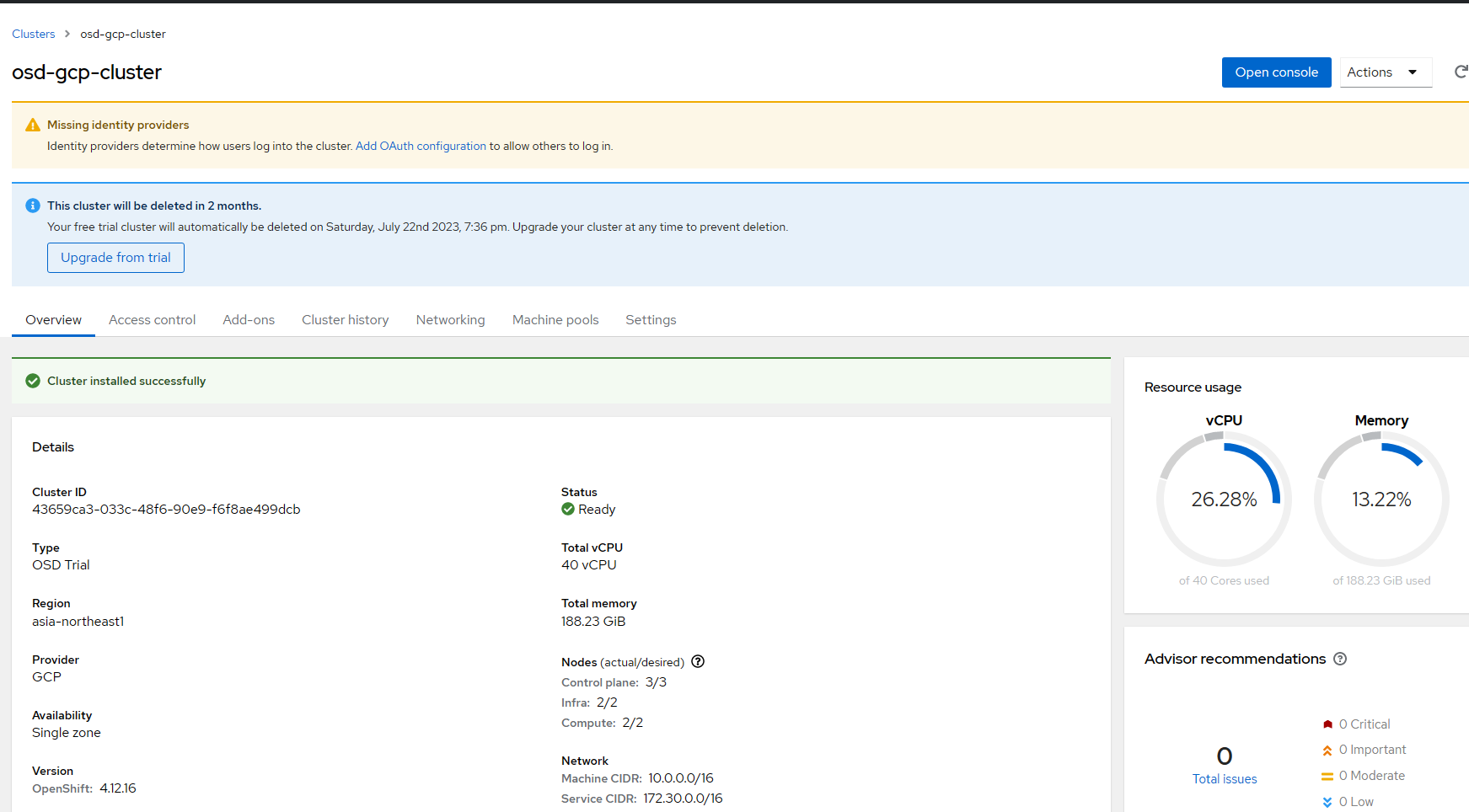This screenshot has height=812, width=1469.
Task: Click the 188.23 GiB total memory value
Action: click(x=593, y=622)
